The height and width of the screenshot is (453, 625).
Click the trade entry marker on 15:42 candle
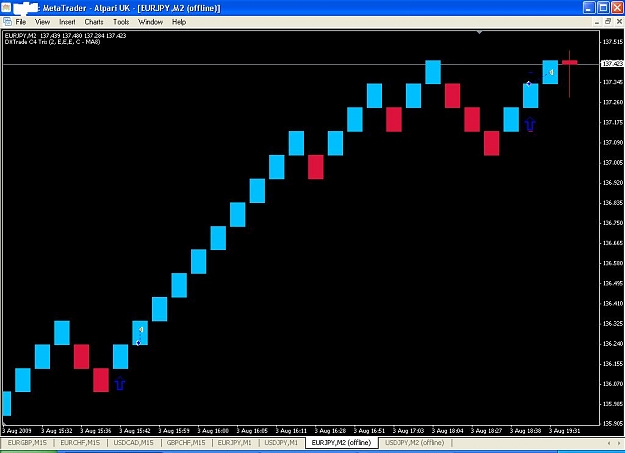coord(138,343)
